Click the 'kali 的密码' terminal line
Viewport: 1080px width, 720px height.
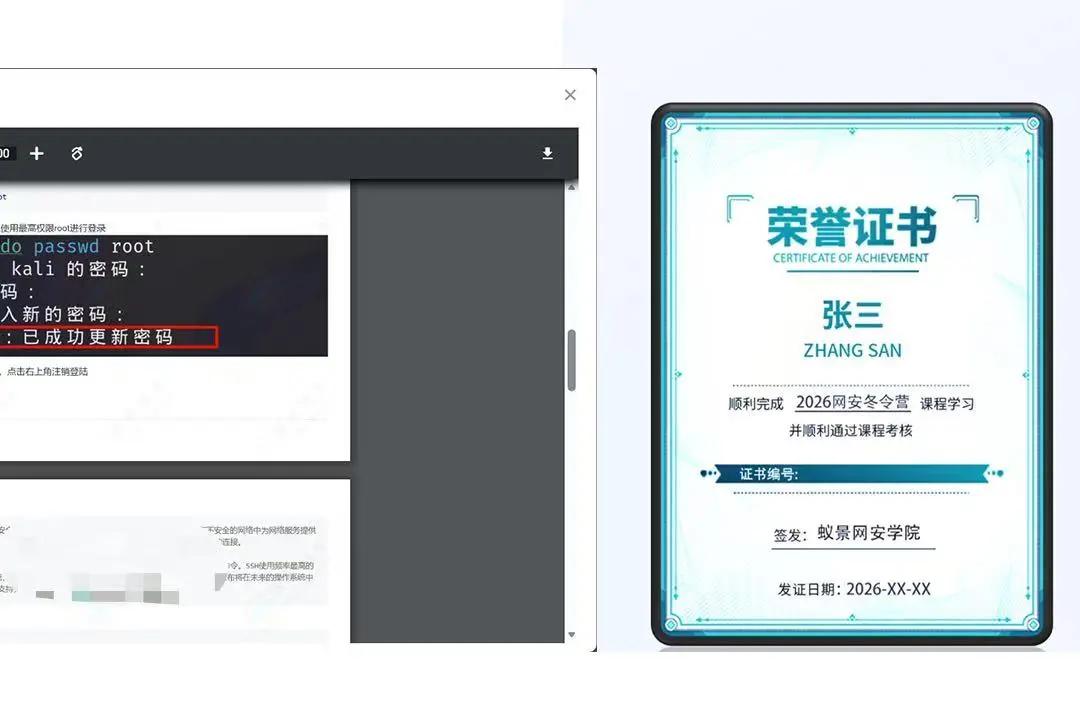(78, 269)
